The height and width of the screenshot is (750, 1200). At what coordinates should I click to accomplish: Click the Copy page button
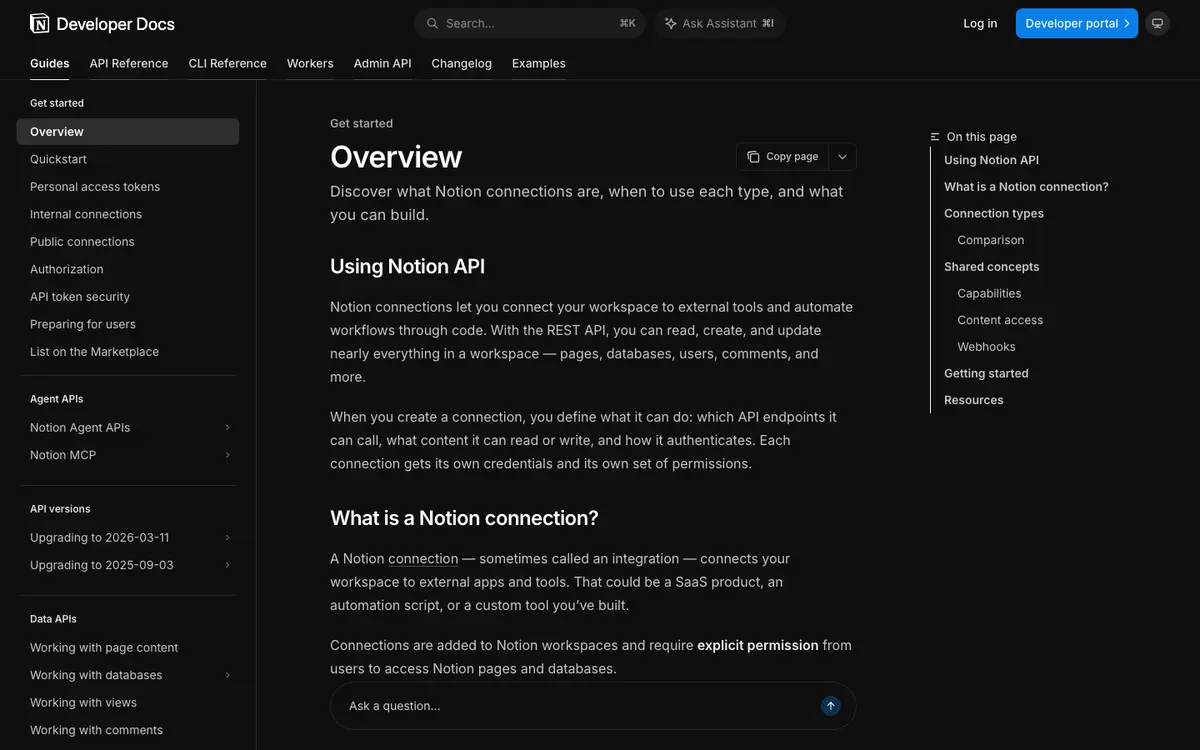pos(783,157)
